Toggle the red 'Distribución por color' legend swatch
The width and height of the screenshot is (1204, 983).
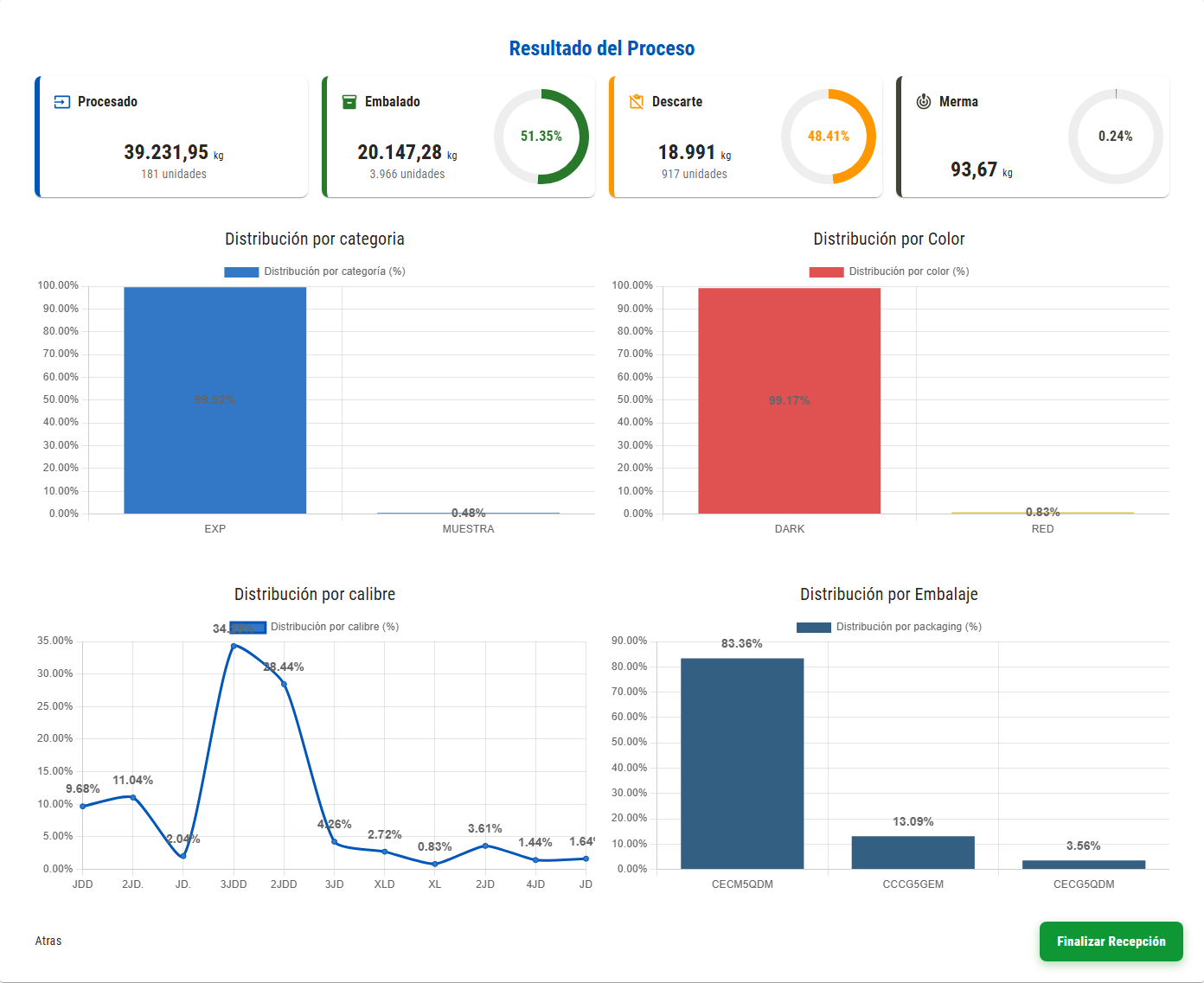[x=826, y=271]
